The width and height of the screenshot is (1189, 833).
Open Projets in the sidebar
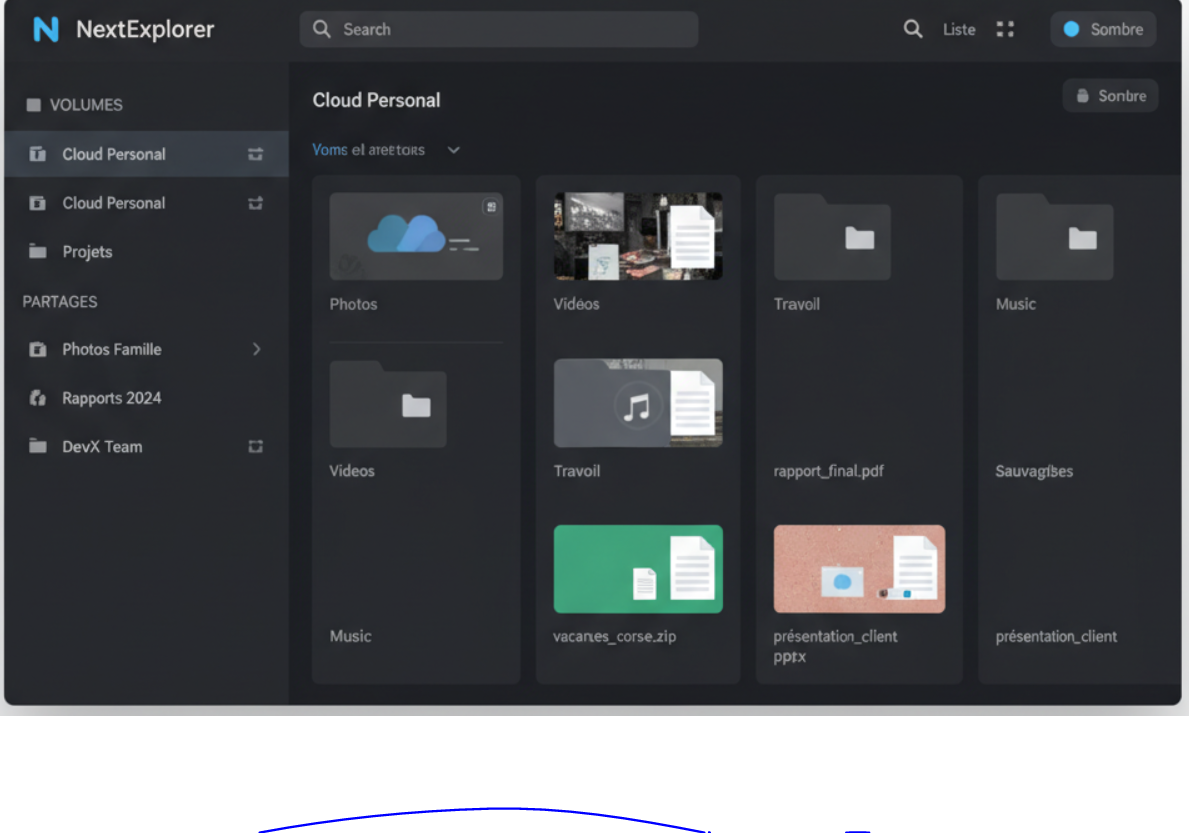(87, 252)
